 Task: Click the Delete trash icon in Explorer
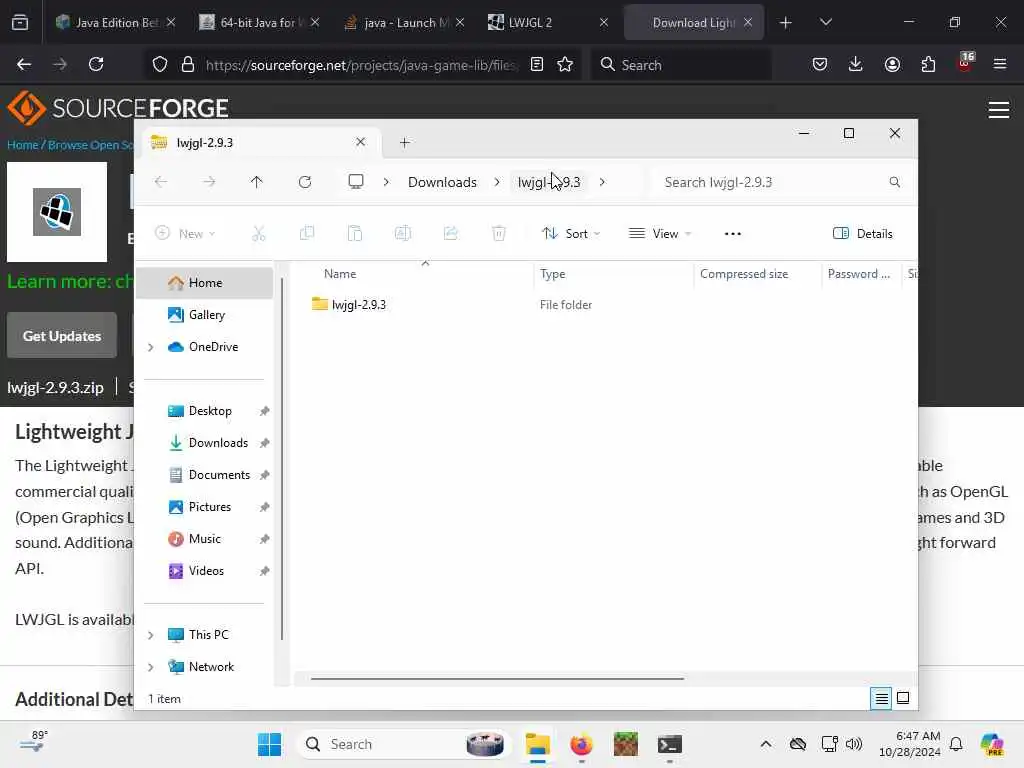499,233
